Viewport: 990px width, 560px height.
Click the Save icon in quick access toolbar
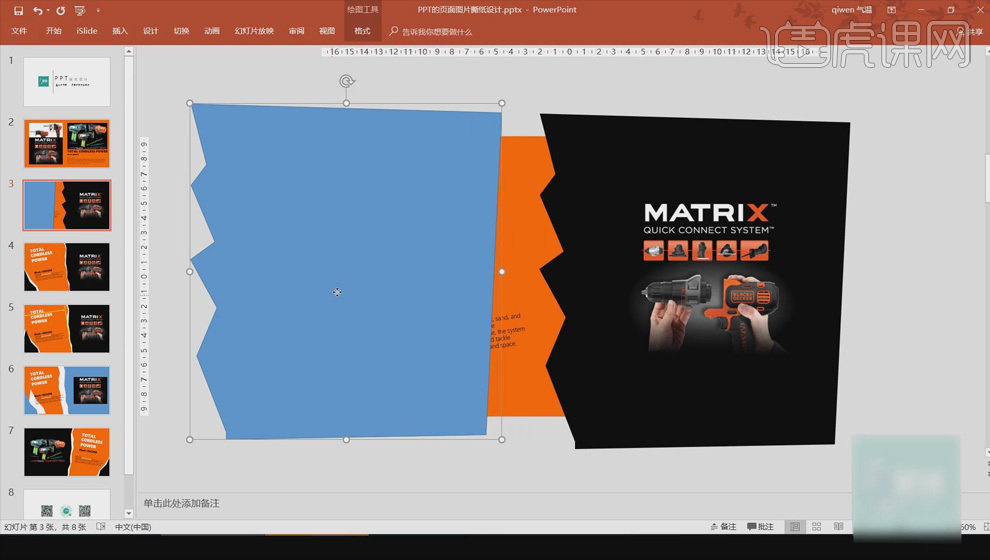(x=18, y=10)
